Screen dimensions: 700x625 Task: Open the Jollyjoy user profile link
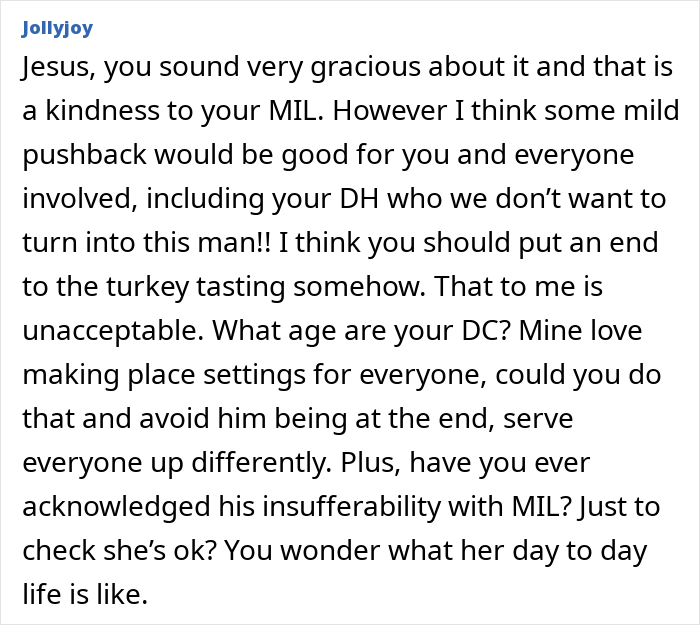(57, 28)
